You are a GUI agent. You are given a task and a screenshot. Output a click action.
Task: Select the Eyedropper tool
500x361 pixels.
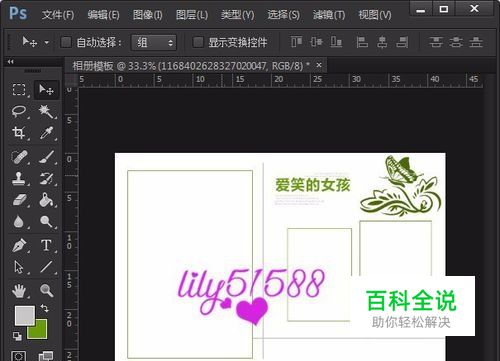[46, 133]
